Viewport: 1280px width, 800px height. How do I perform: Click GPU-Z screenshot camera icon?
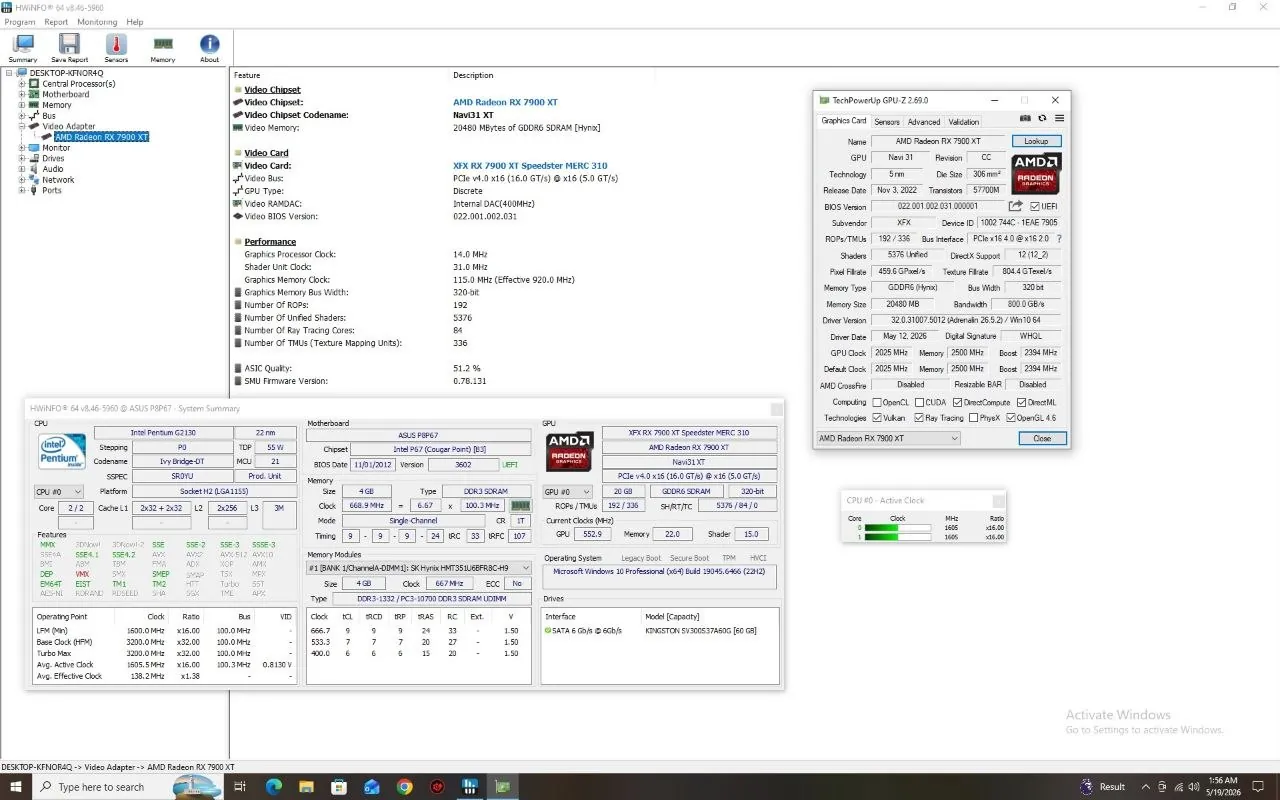coord(1025,119)
